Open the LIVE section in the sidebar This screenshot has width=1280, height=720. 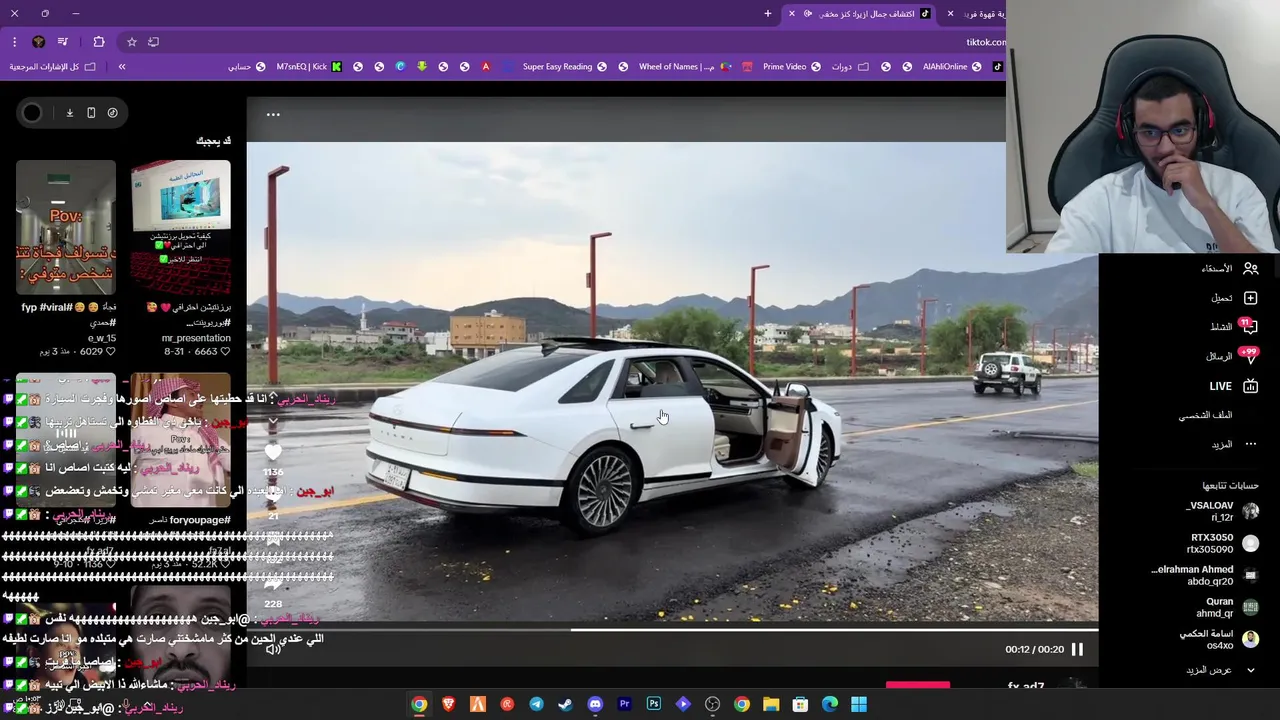click(1232, 386)
